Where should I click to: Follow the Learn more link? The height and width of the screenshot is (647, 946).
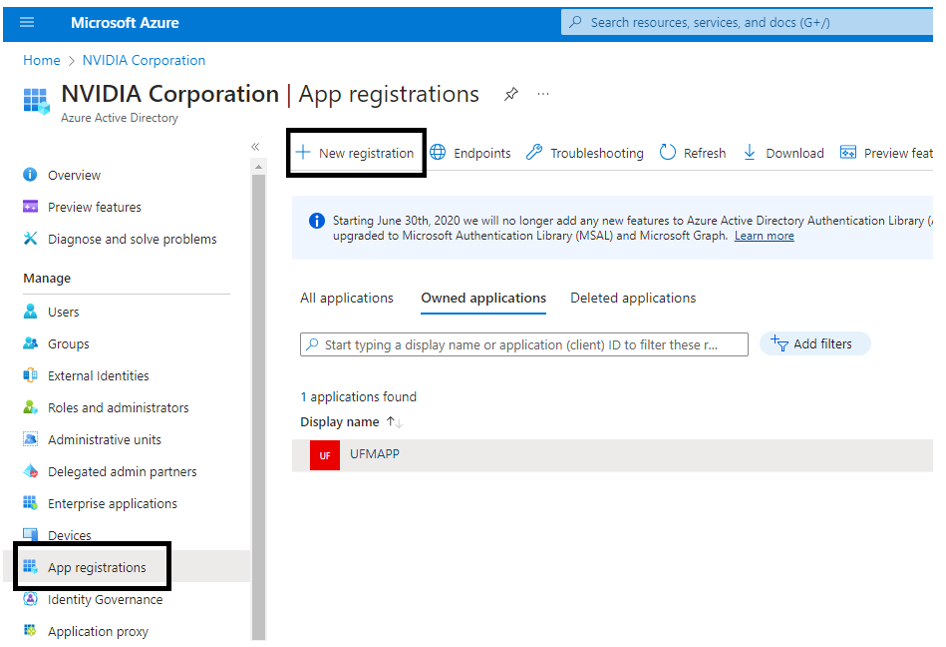(x=764, y=236)
